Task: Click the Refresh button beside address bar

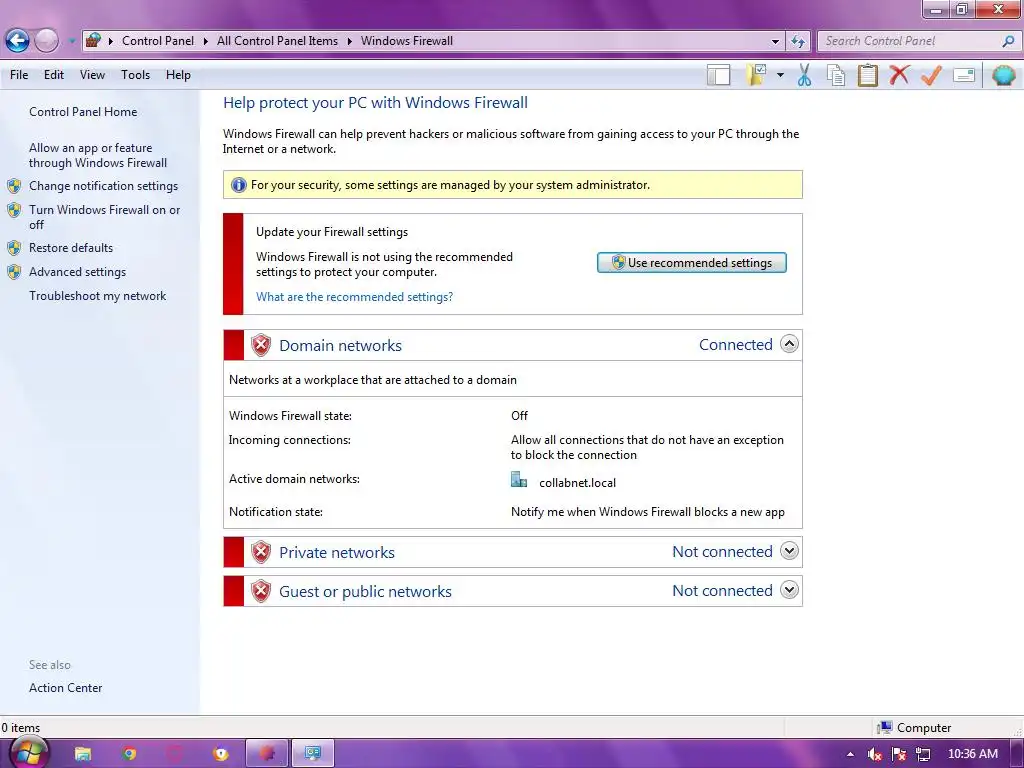Action: click(x=798, y=41)
